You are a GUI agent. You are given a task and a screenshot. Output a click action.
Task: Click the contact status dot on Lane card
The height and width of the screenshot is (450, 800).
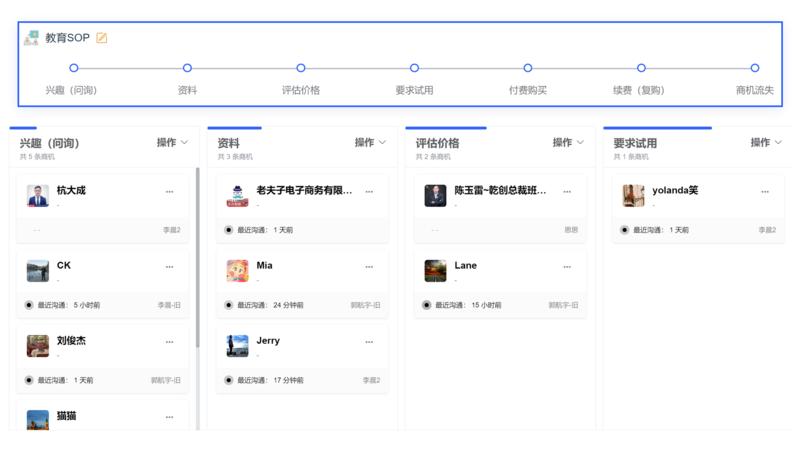click(x=427, y=305)
